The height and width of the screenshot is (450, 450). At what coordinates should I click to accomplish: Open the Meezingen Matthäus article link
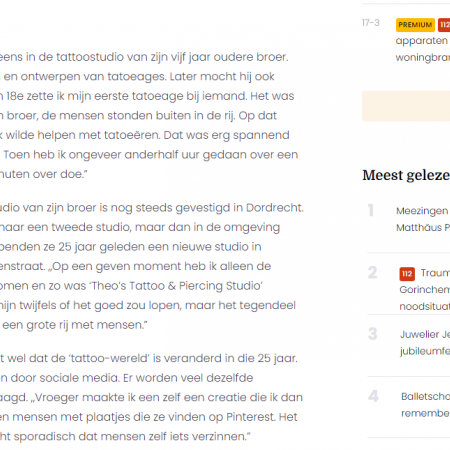click(x=423, y=219)
